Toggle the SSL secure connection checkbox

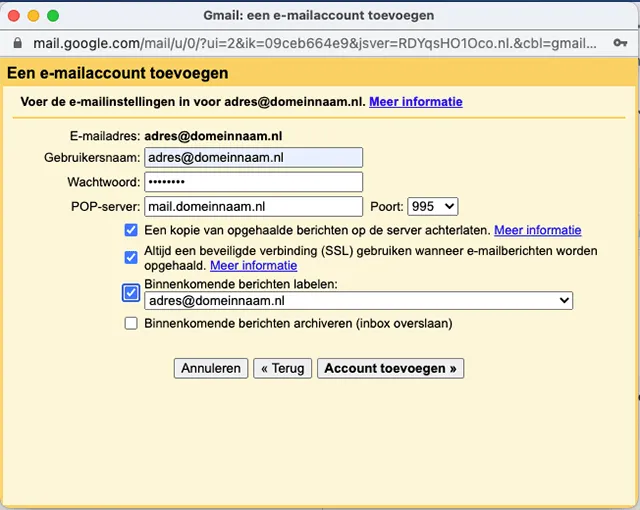(x=131, y=257)
